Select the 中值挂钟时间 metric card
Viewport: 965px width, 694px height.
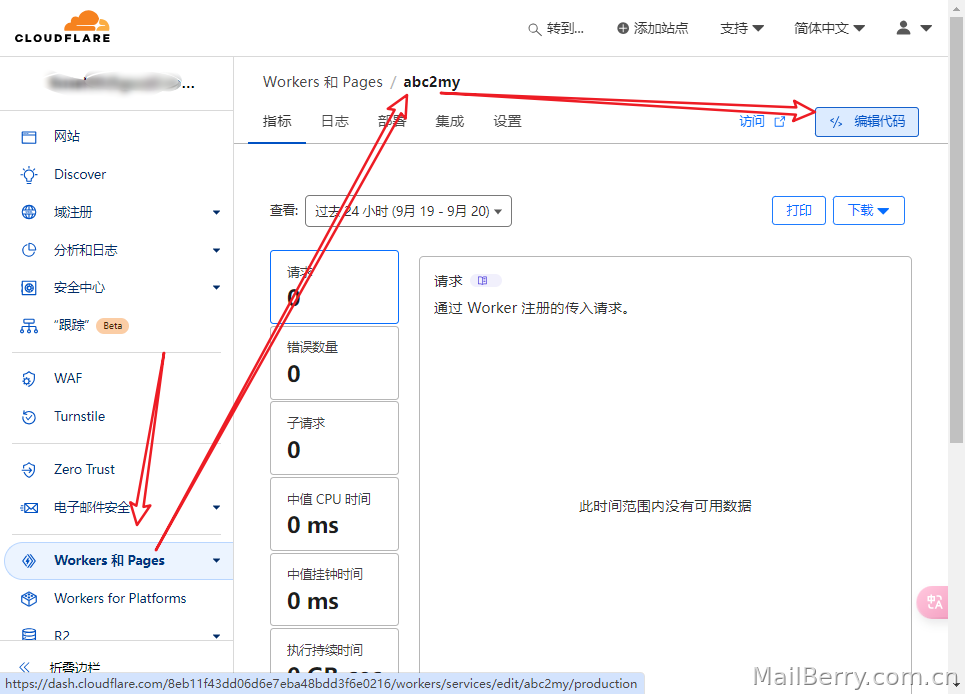(334, 590)
